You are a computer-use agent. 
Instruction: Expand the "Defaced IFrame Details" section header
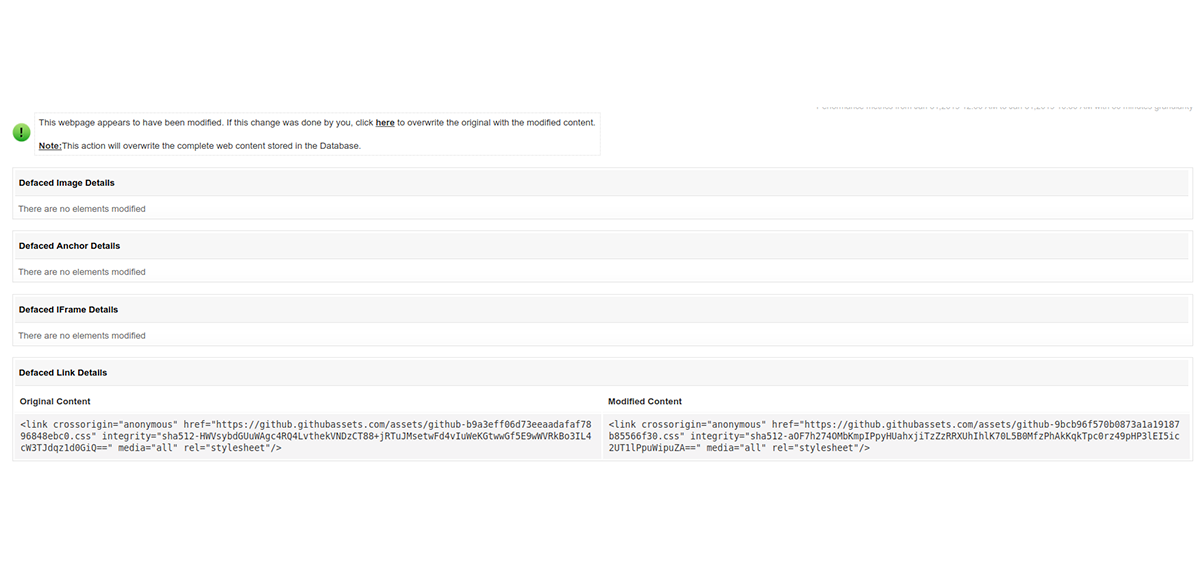[x=67, y=309]
